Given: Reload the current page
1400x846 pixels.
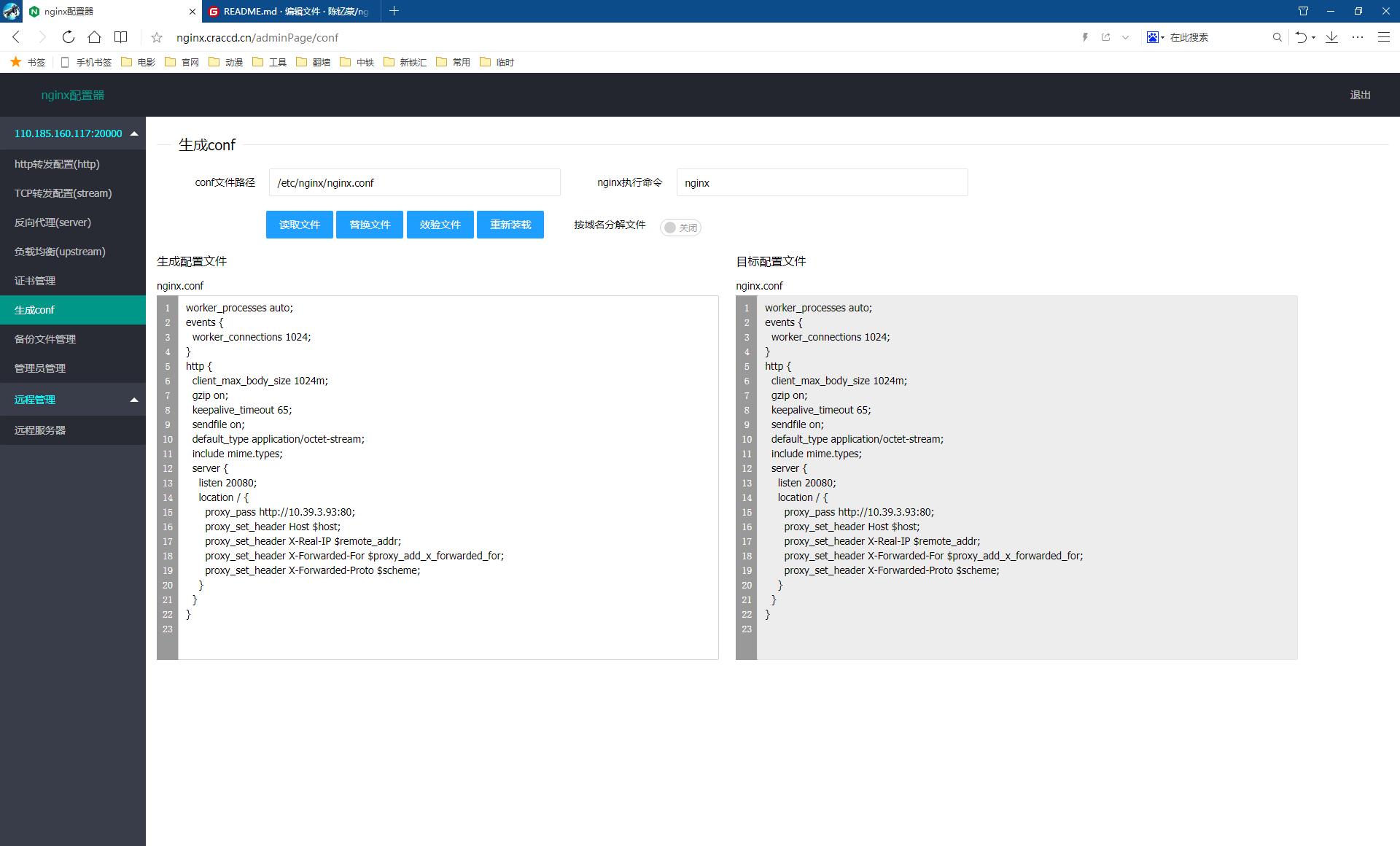Looking at the screenshot, I should [x=68, y=37].
